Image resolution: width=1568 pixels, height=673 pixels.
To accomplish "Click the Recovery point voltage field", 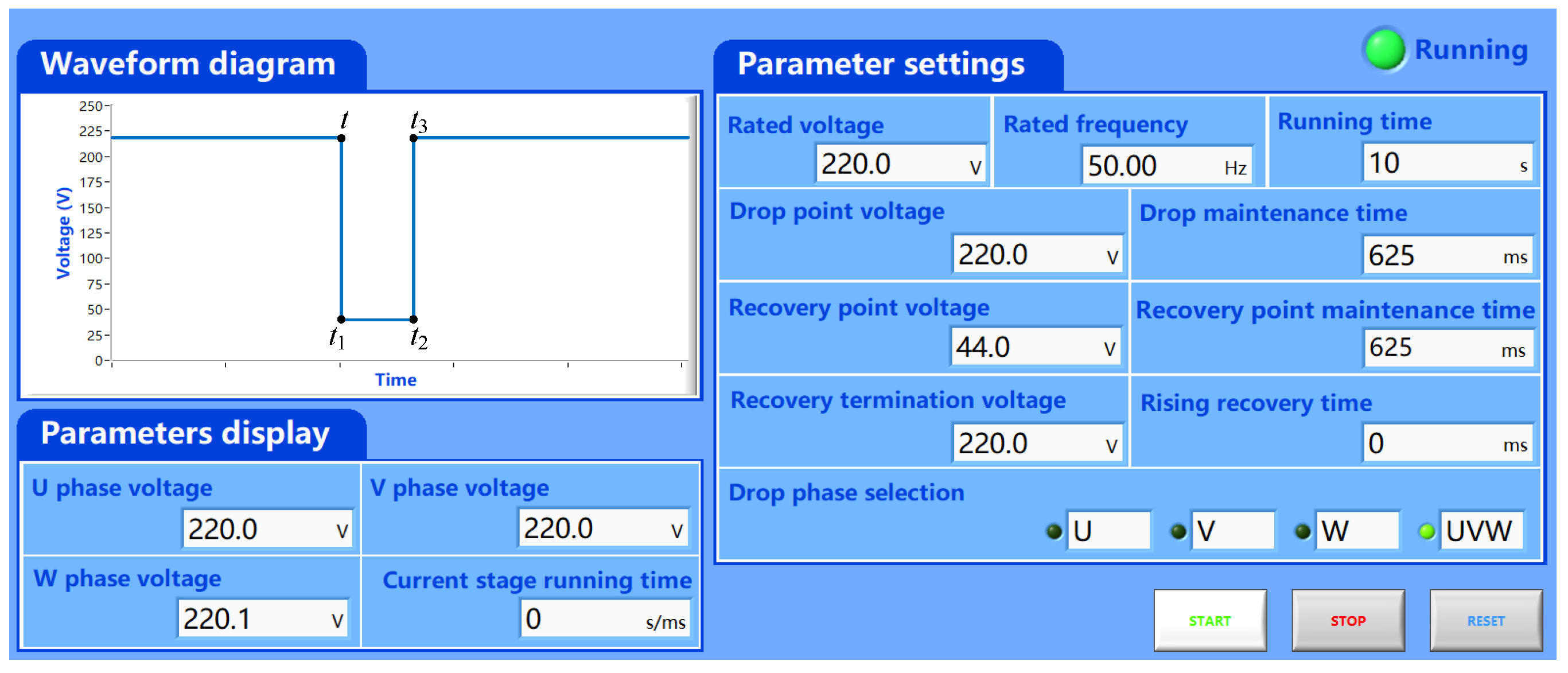I will 1035,347.
